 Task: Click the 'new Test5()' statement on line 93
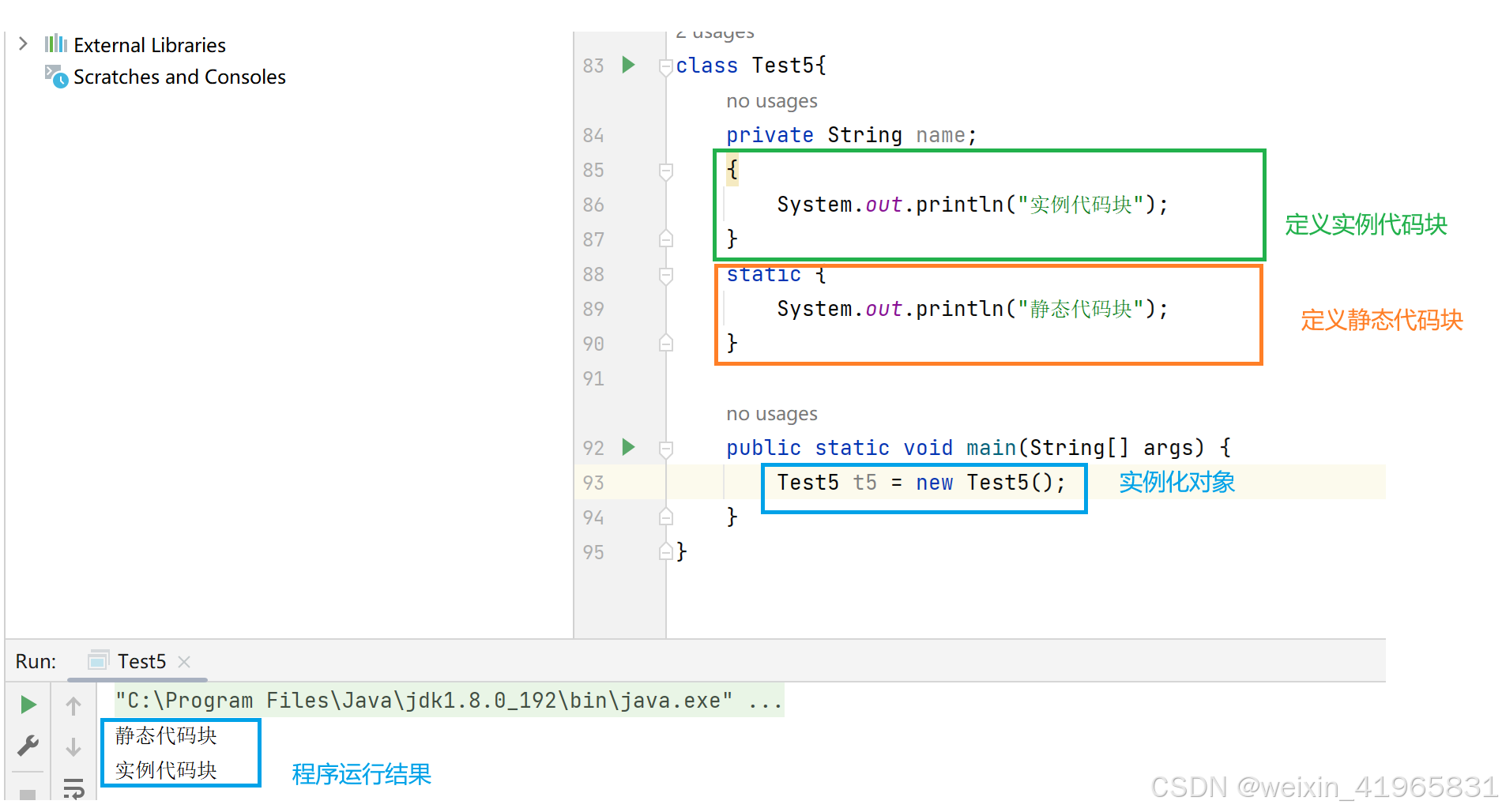920,483
